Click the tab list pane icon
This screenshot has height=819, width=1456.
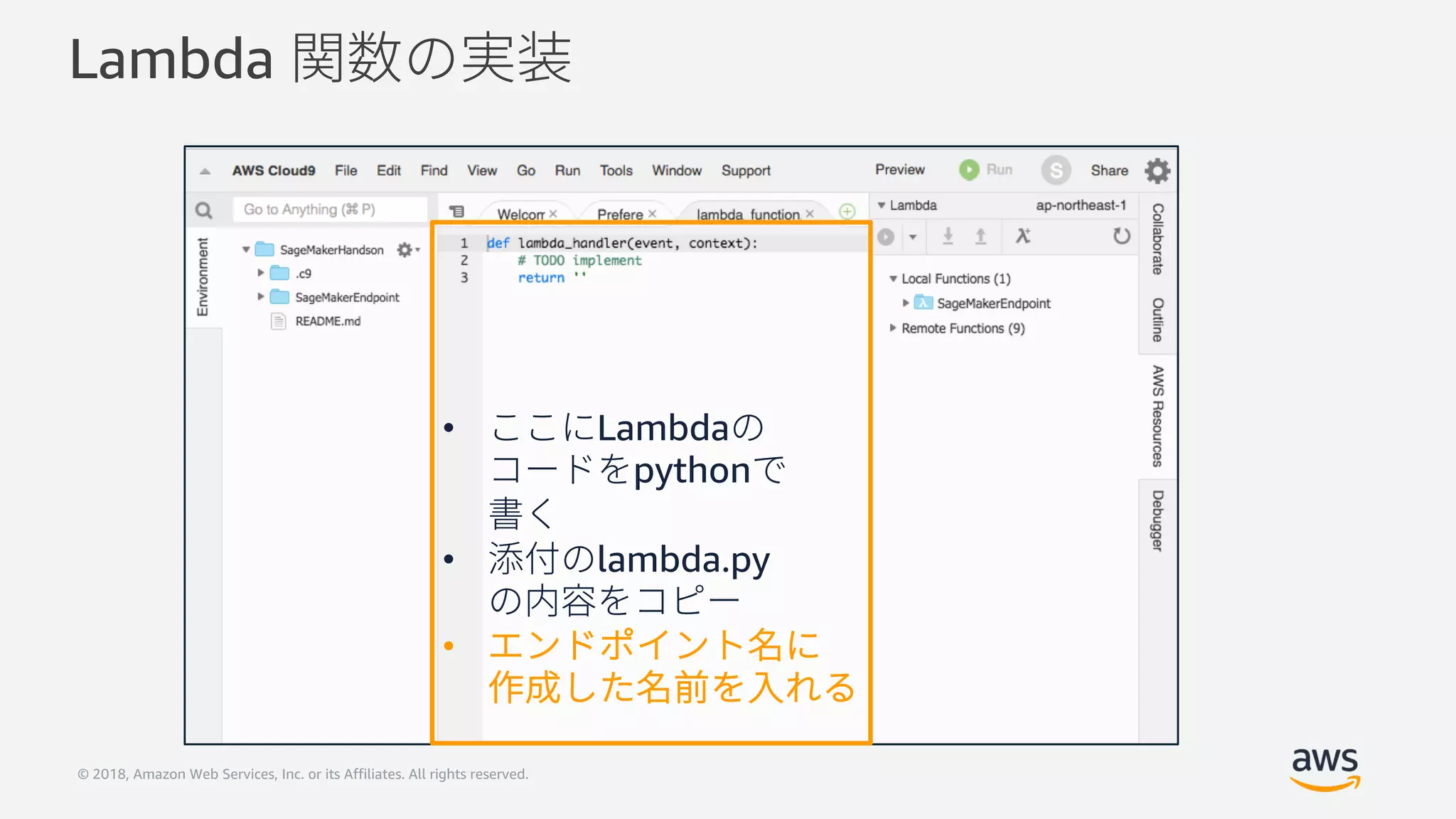coord(457,211)
